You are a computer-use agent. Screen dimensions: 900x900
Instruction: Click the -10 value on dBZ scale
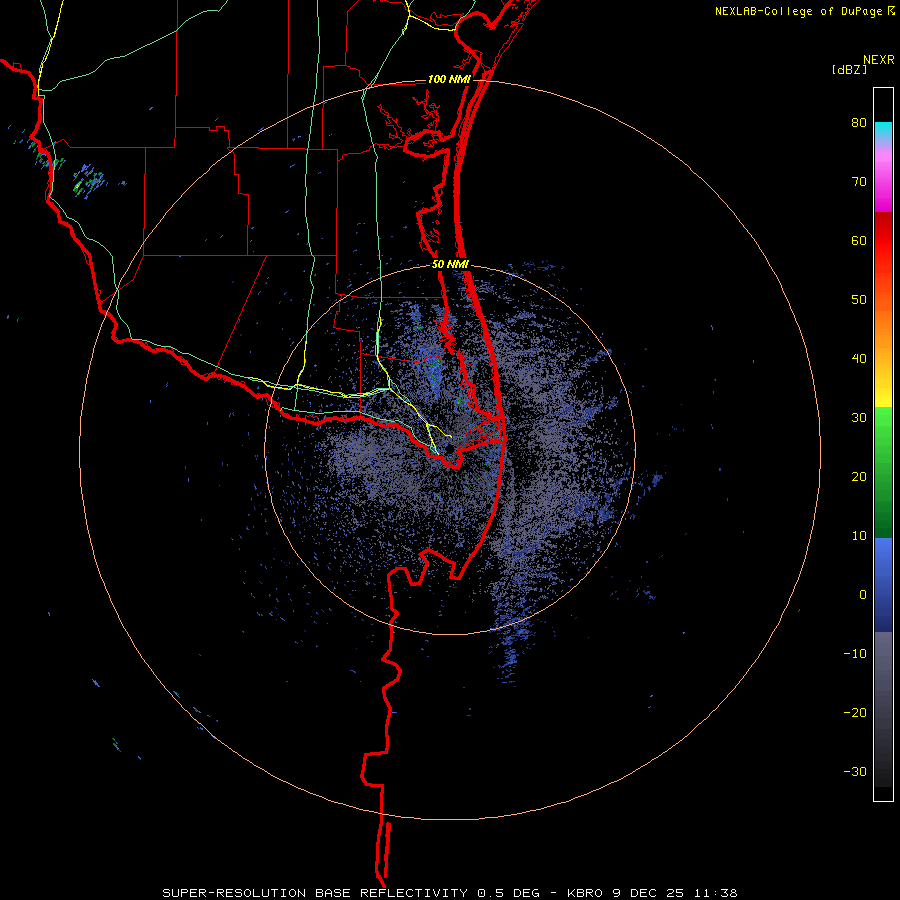[x=855, y=653]
